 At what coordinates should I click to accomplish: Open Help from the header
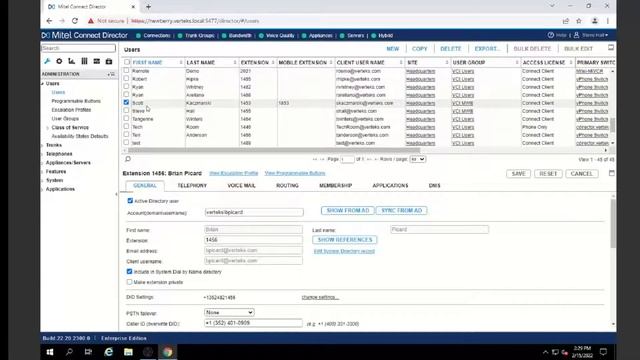pos(557,35)
